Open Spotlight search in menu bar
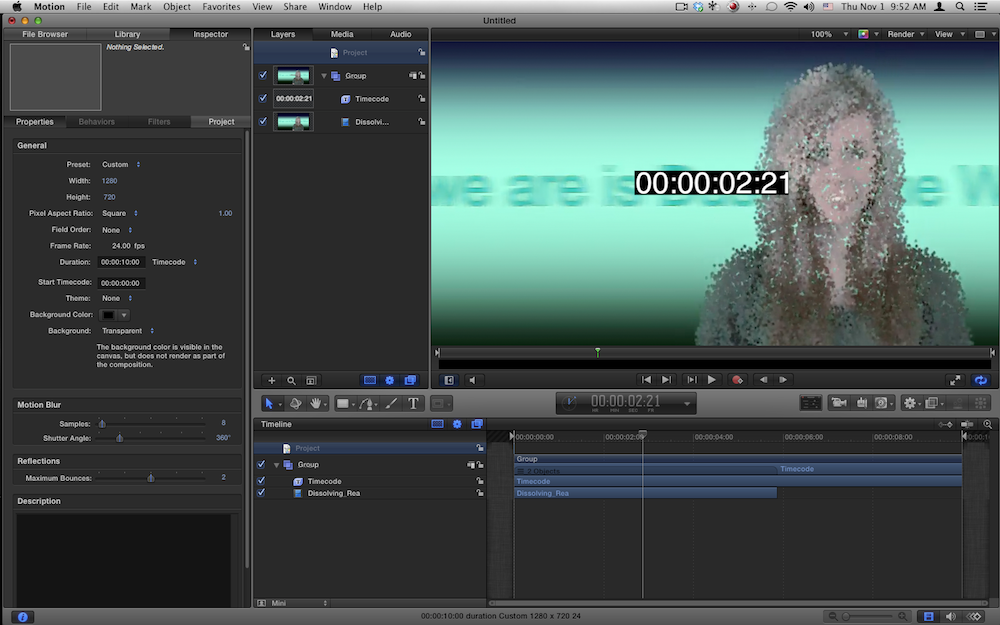Image resolution: width=1000 pixels, height=625 pixels. pyautogui.click(x=960, y=6)
